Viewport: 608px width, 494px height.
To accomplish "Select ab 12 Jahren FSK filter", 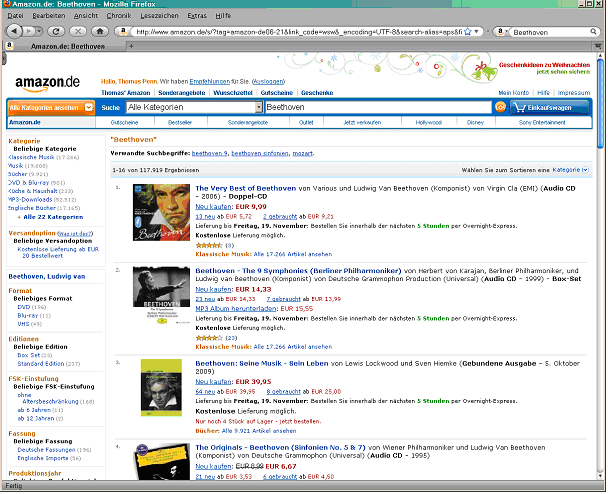I will [36, 418].
